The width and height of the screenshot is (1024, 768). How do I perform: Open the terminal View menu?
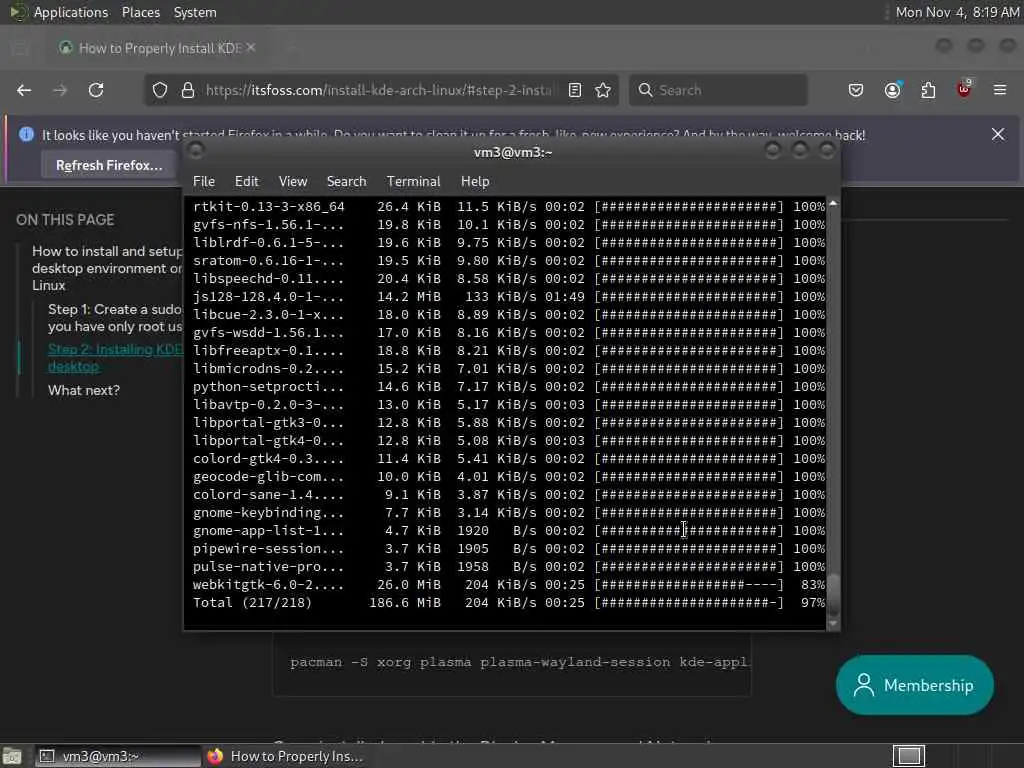click(x=293, y=182)
